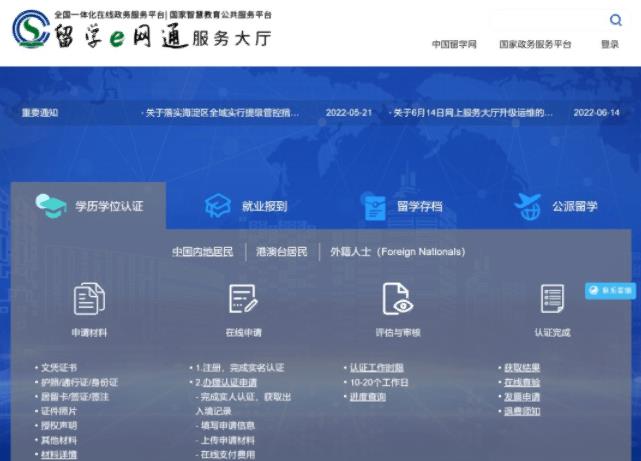Open the 材料详情 link
Screen dimensions: 641x461
(59, 454)
